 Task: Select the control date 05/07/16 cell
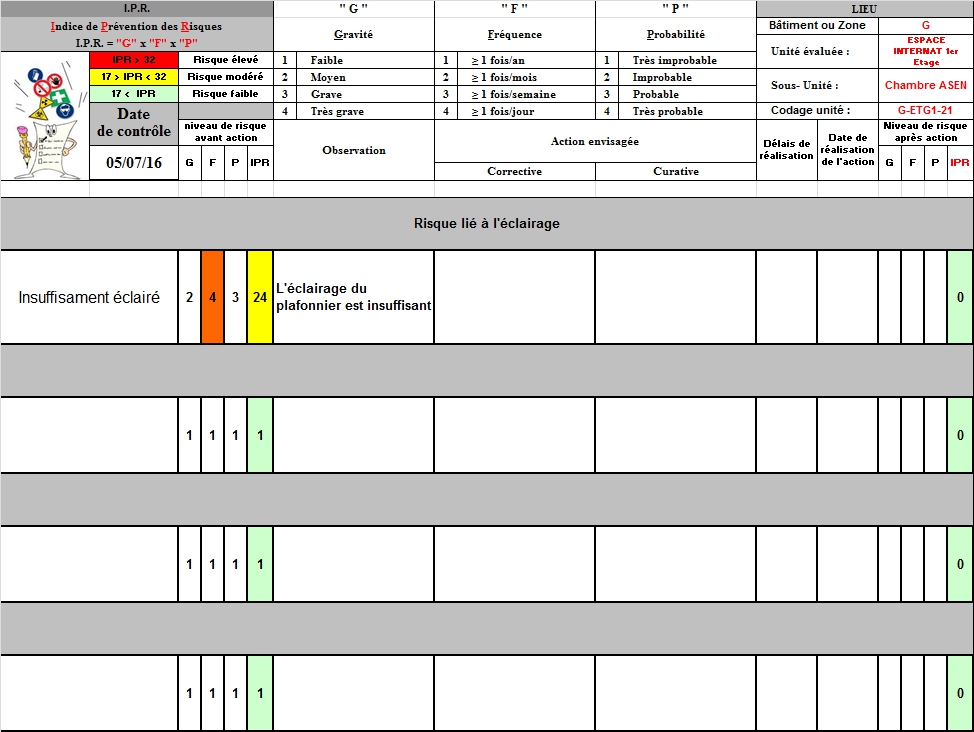coord(133,163)
